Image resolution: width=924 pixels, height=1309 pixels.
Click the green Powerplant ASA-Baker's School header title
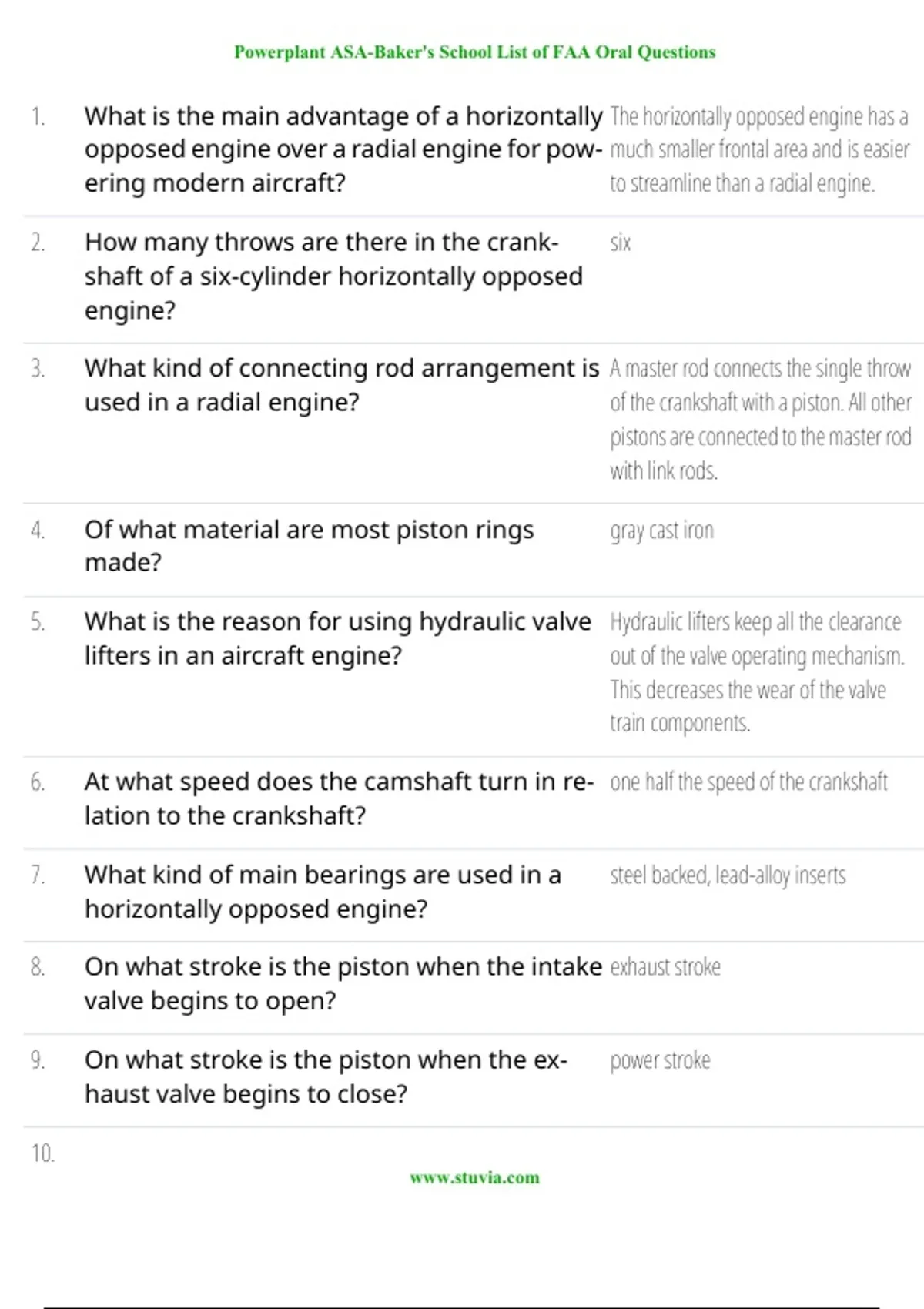(474, 52)
